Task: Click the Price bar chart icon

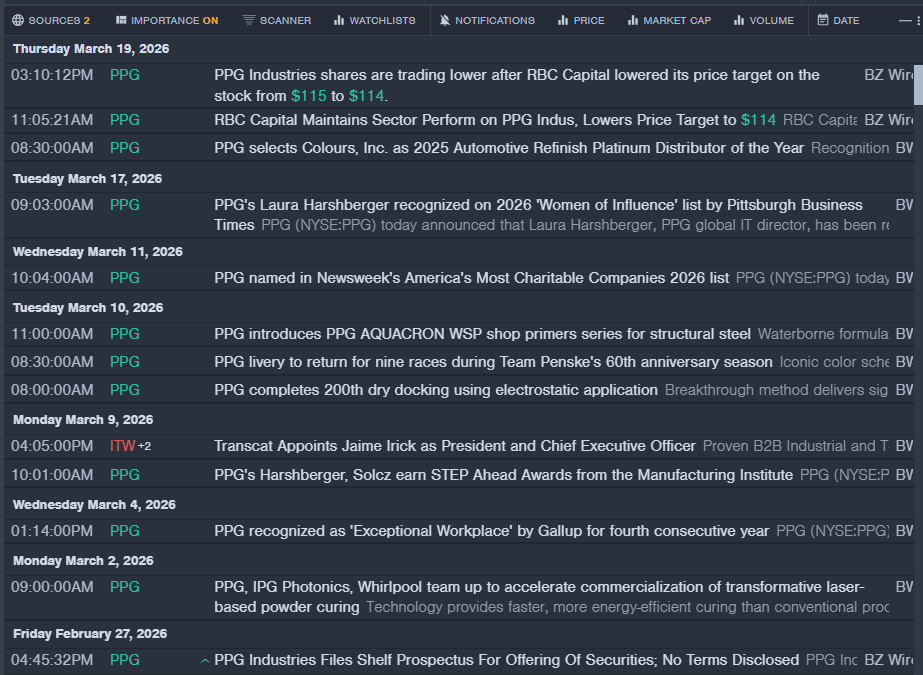Action: click(563, 21)
